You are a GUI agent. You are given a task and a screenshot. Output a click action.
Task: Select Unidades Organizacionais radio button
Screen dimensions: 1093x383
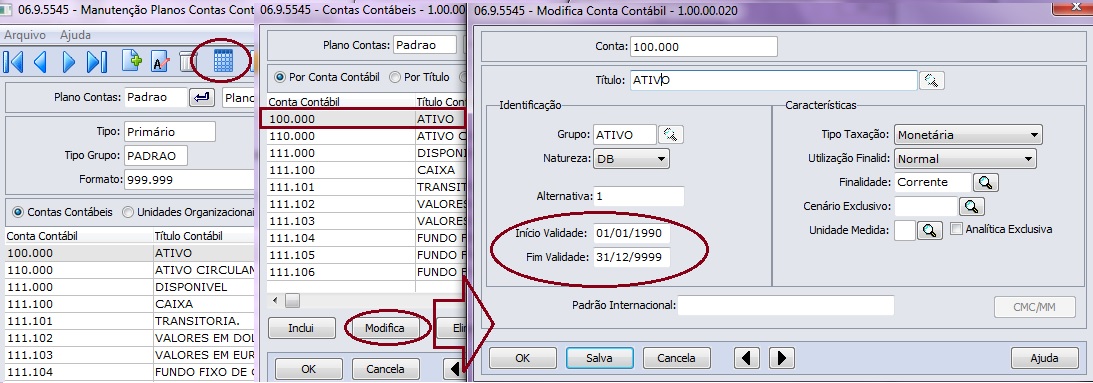click(x=128, y=211)
